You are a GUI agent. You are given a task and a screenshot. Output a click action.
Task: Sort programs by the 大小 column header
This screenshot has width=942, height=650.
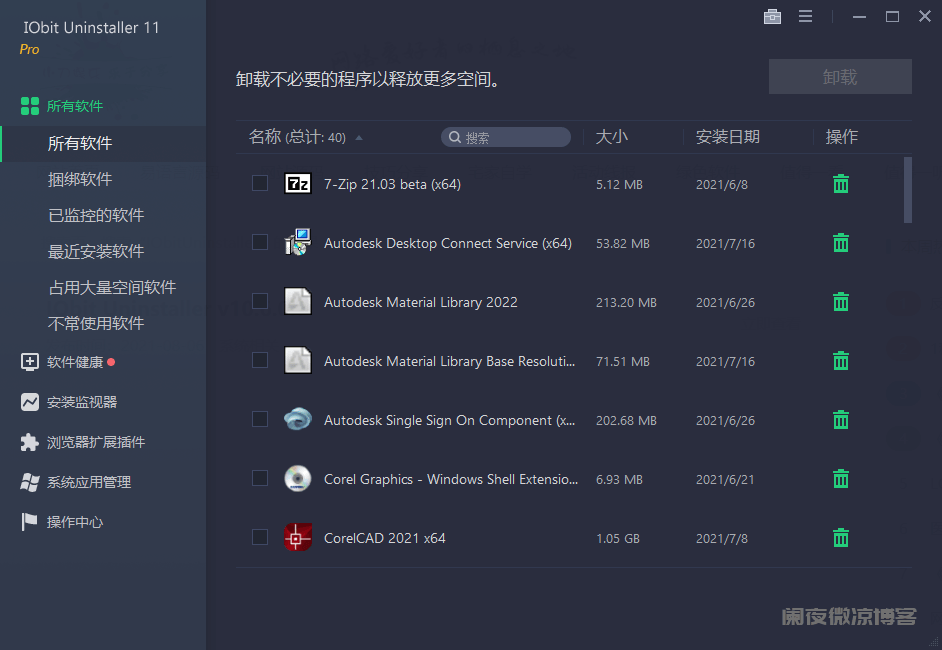pyautogui.click(x=612, y=137)
